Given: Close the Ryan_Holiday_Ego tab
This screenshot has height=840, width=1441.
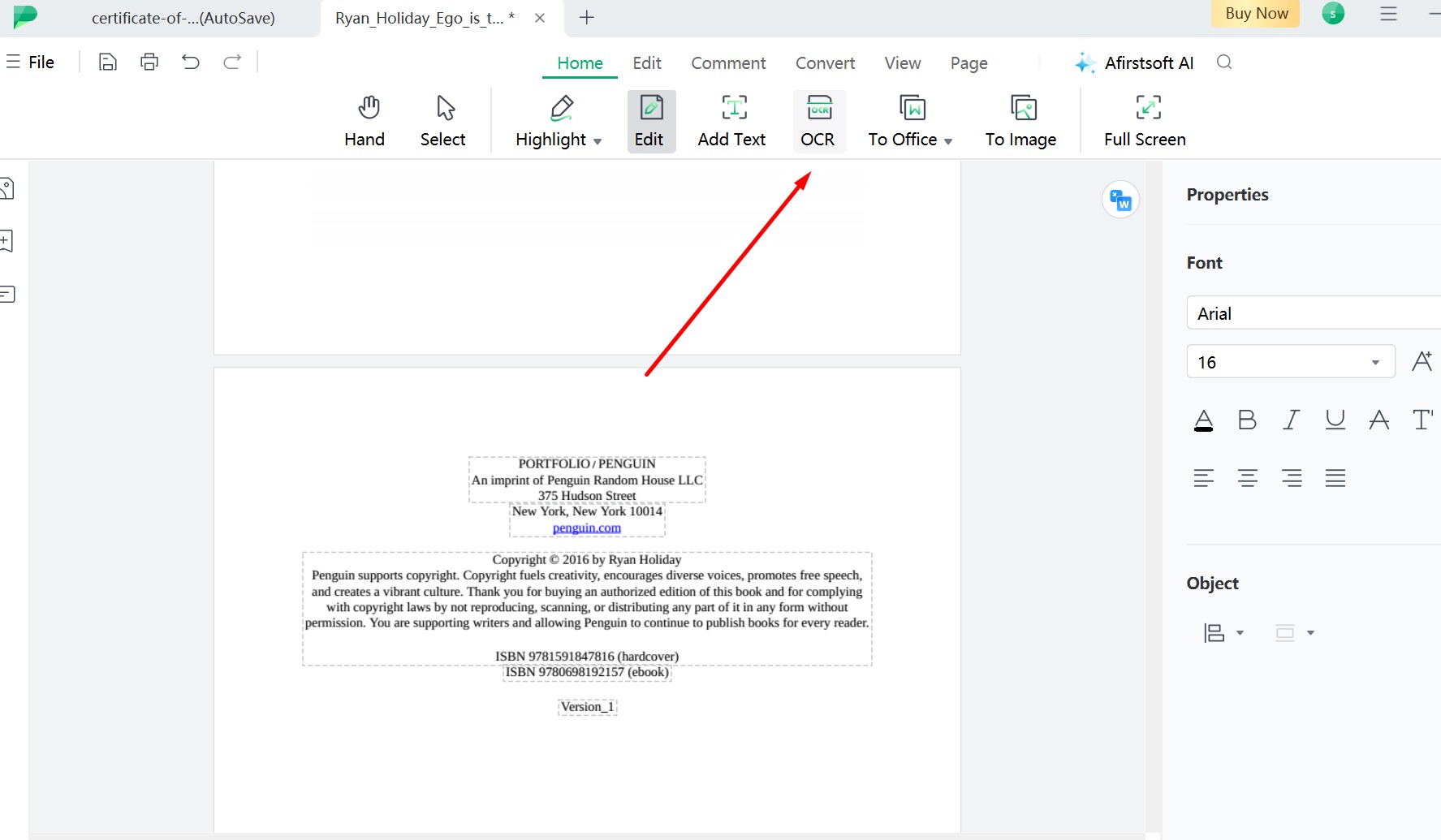Looking at the screenshot, I should pos(540,18).
